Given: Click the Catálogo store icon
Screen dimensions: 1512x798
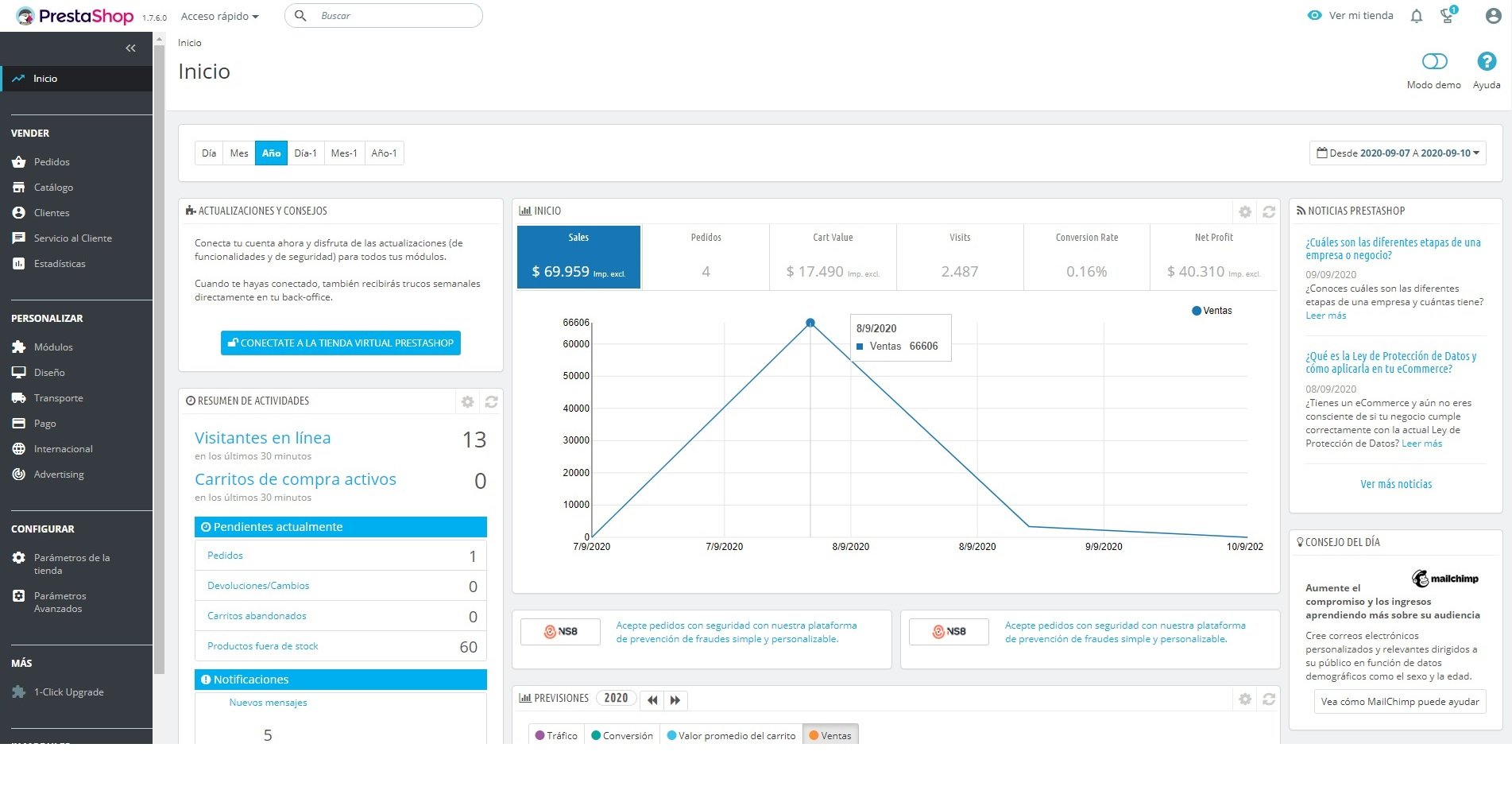Looking at the screenshot, I should click(x=19, y=188).
